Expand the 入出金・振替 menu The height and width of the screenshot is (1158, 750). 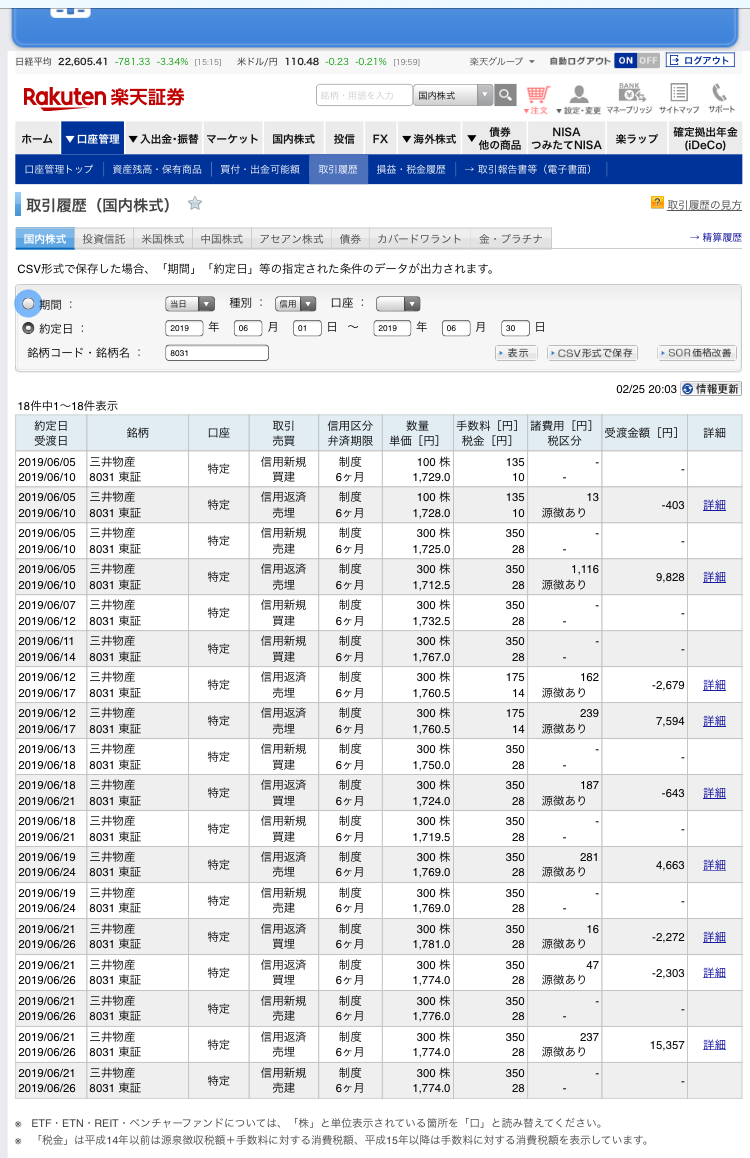[x=163, y=138]
